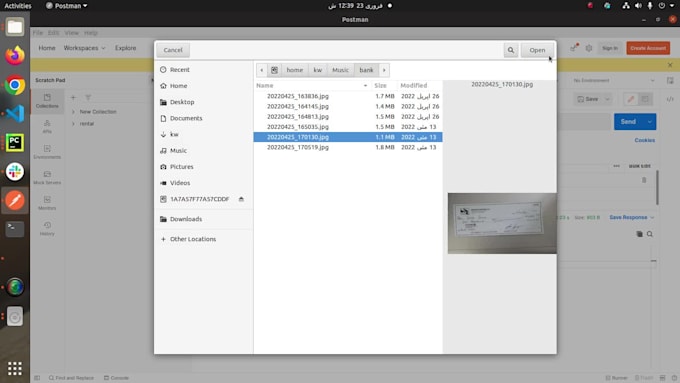The height and width of the screenshot is (383, 680).
Task: Navigate forward in the path bar
Action: click(384, 70)
